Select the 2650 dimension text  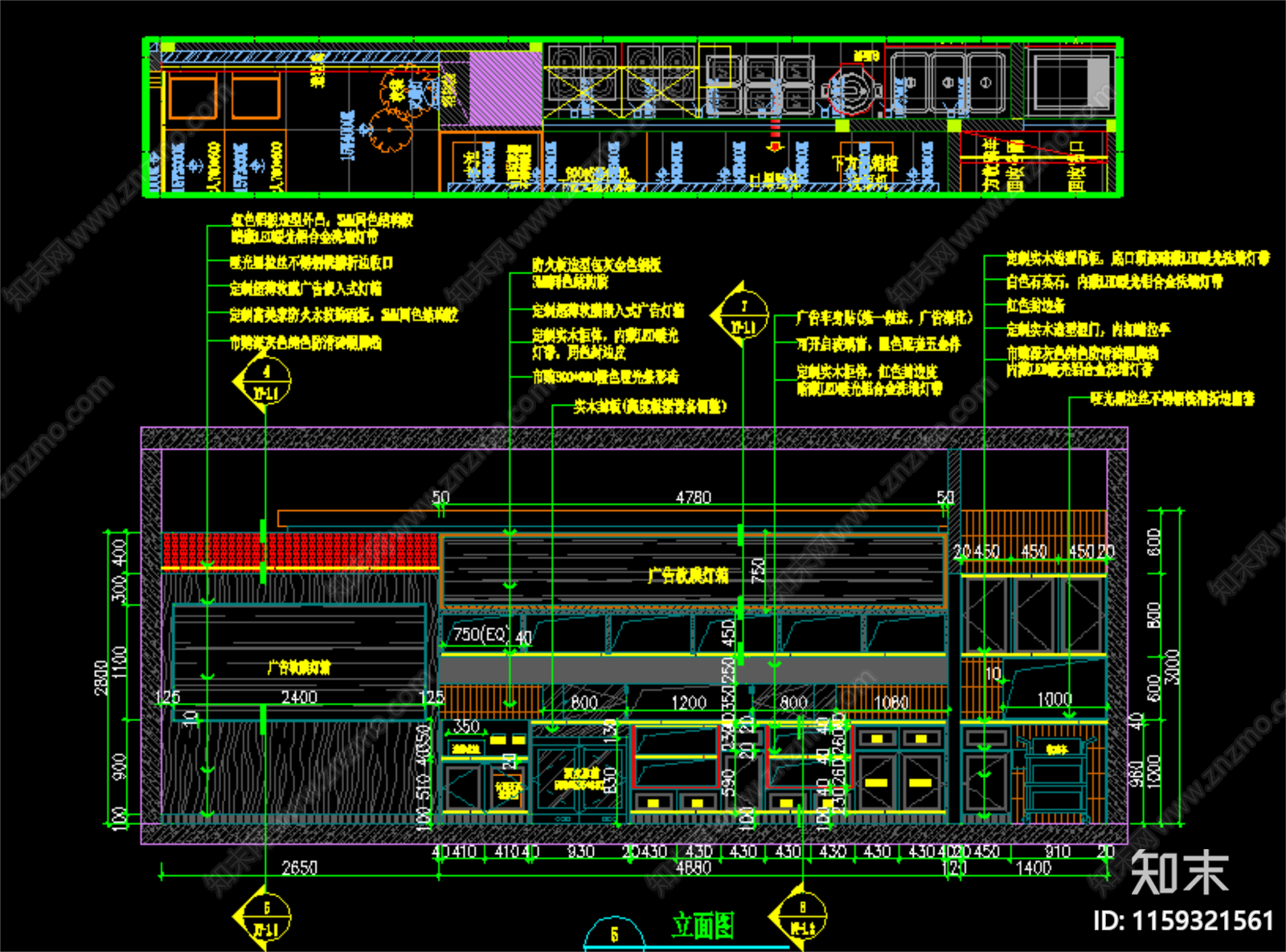coord(299,868)
